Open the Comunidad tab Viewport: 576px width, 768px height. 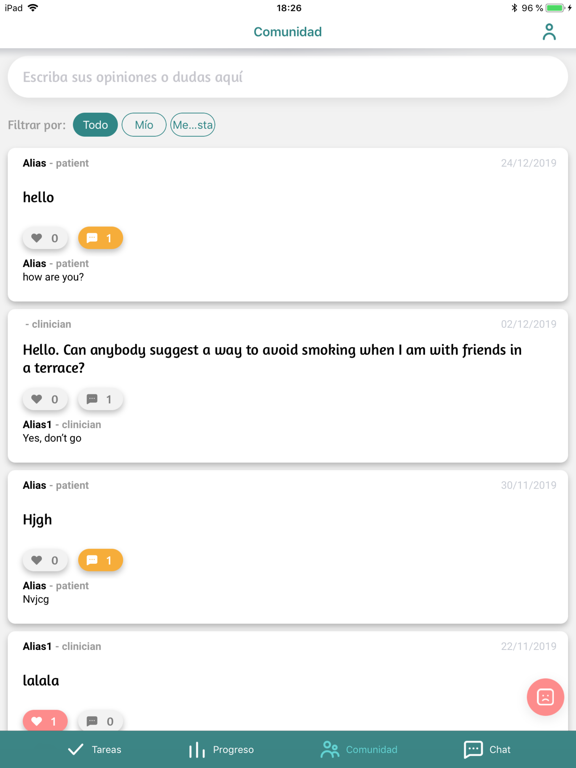(x=359, y=749)
